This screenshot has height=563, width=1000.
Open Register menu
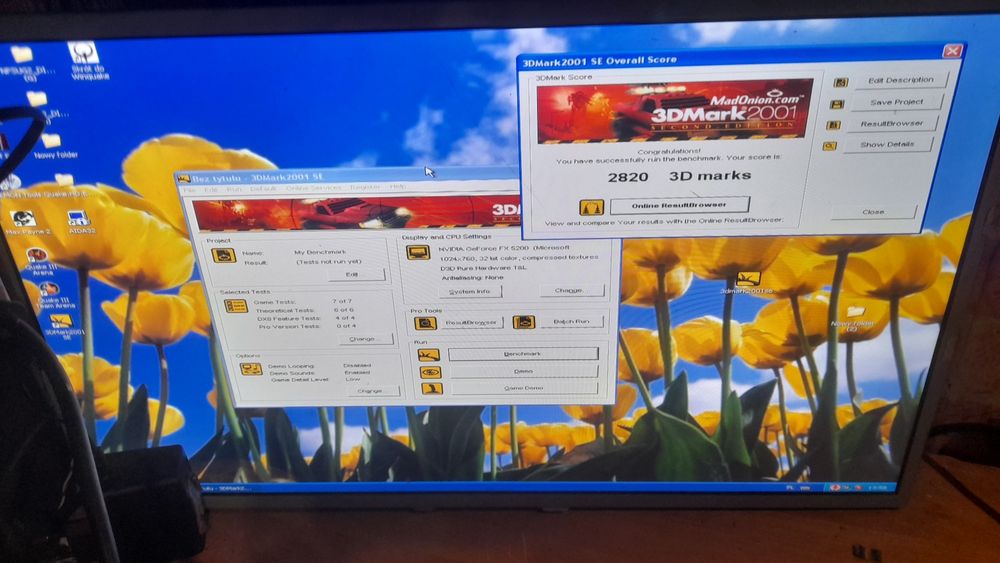click(x=365, y=187)
